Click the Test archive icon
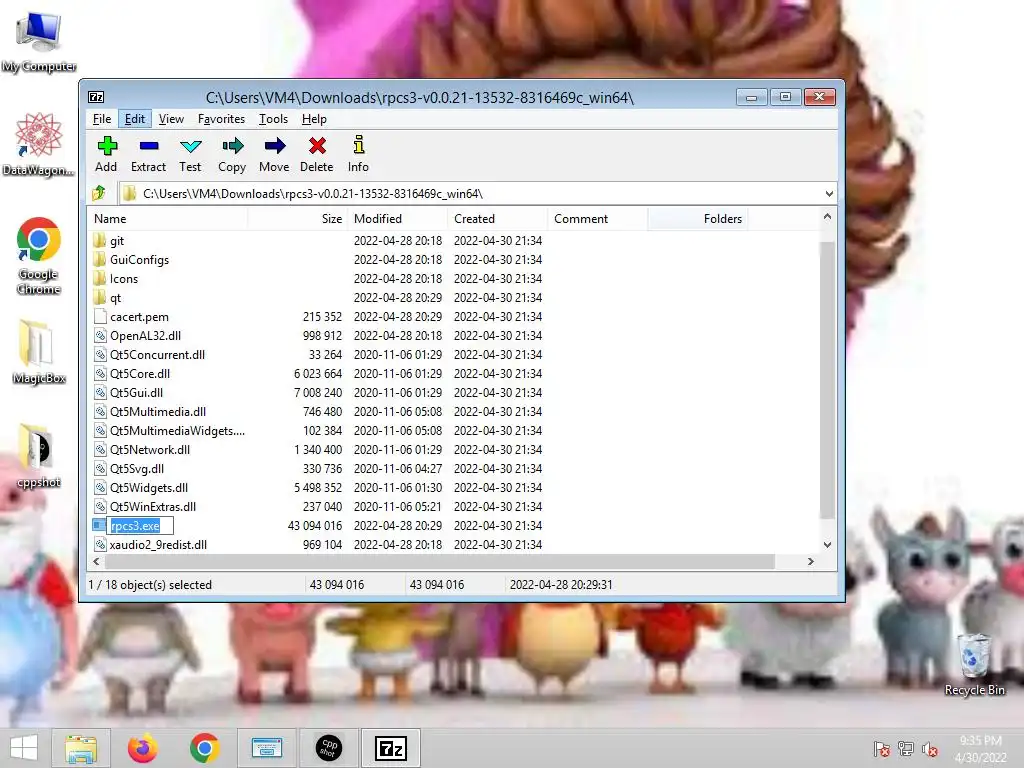Viewport: 1024px width, 768px height. [x=191, y=146]
